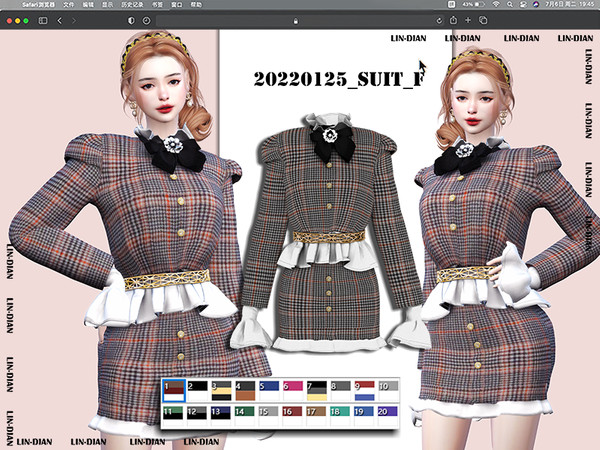Go back with the back arrow
The width and height of the screenshot is (600, 450).
click(59, 20)
